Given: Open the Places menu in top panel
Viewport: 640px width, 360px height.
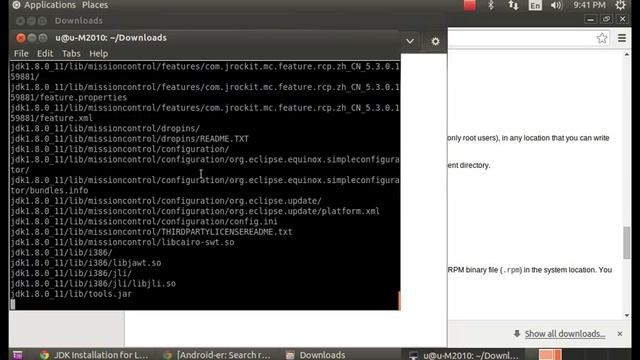Looking at the screenshot, I should click(95, 5).
